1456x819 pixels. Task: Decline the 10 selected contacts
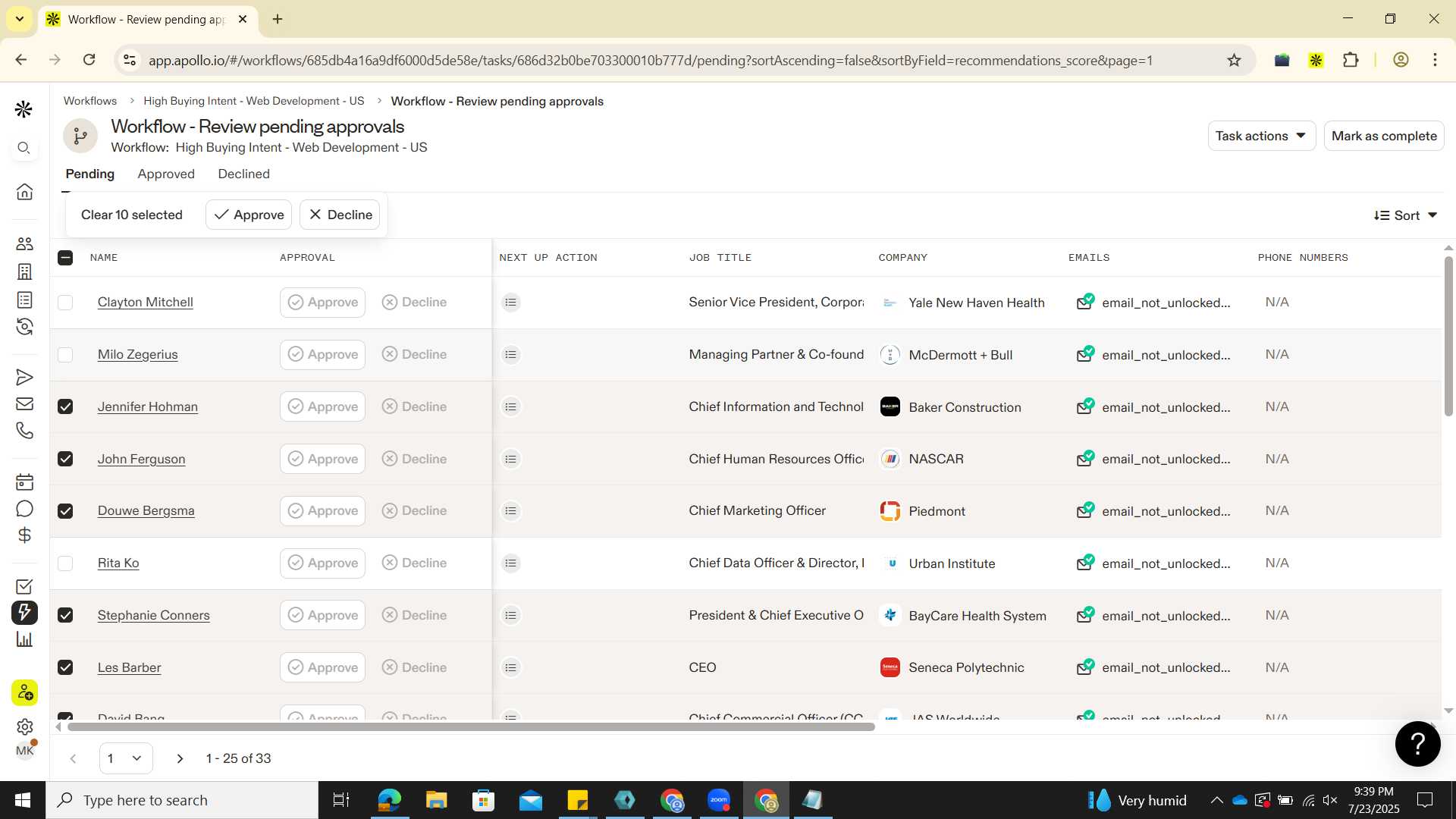[340, 215]
